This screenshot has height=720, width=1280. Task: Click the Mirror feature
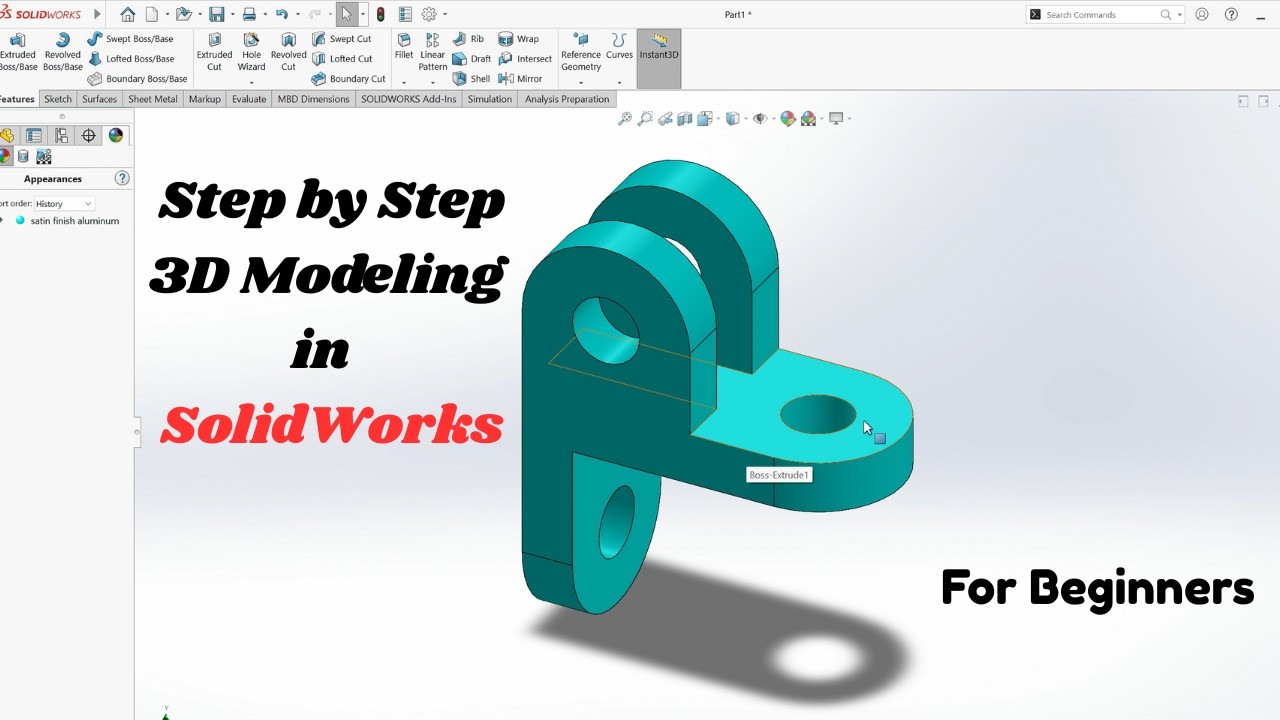tap(520, 79)
